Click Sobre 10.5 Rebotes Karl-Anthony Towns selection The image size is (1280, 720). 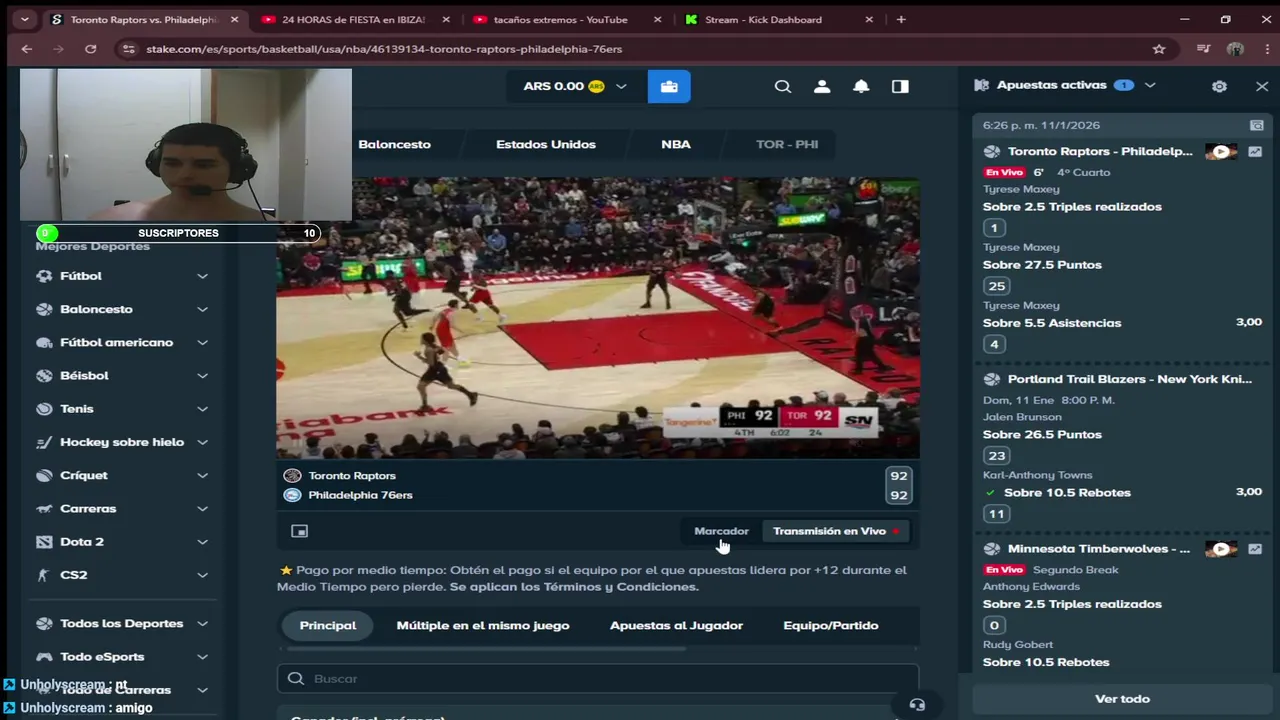tap(1067, 493)
